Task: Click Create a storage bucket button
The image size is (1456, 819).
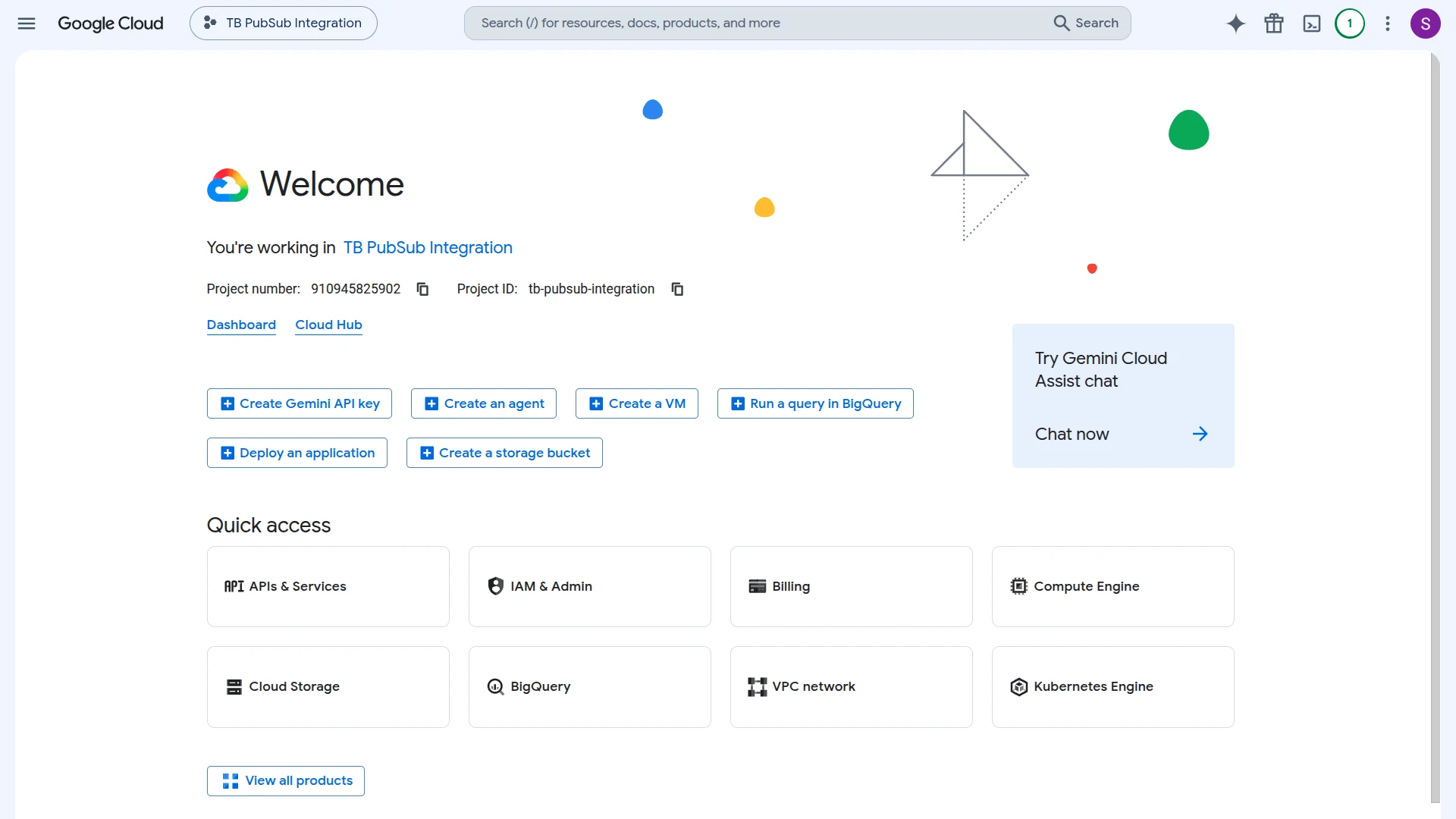Action: 504,453
